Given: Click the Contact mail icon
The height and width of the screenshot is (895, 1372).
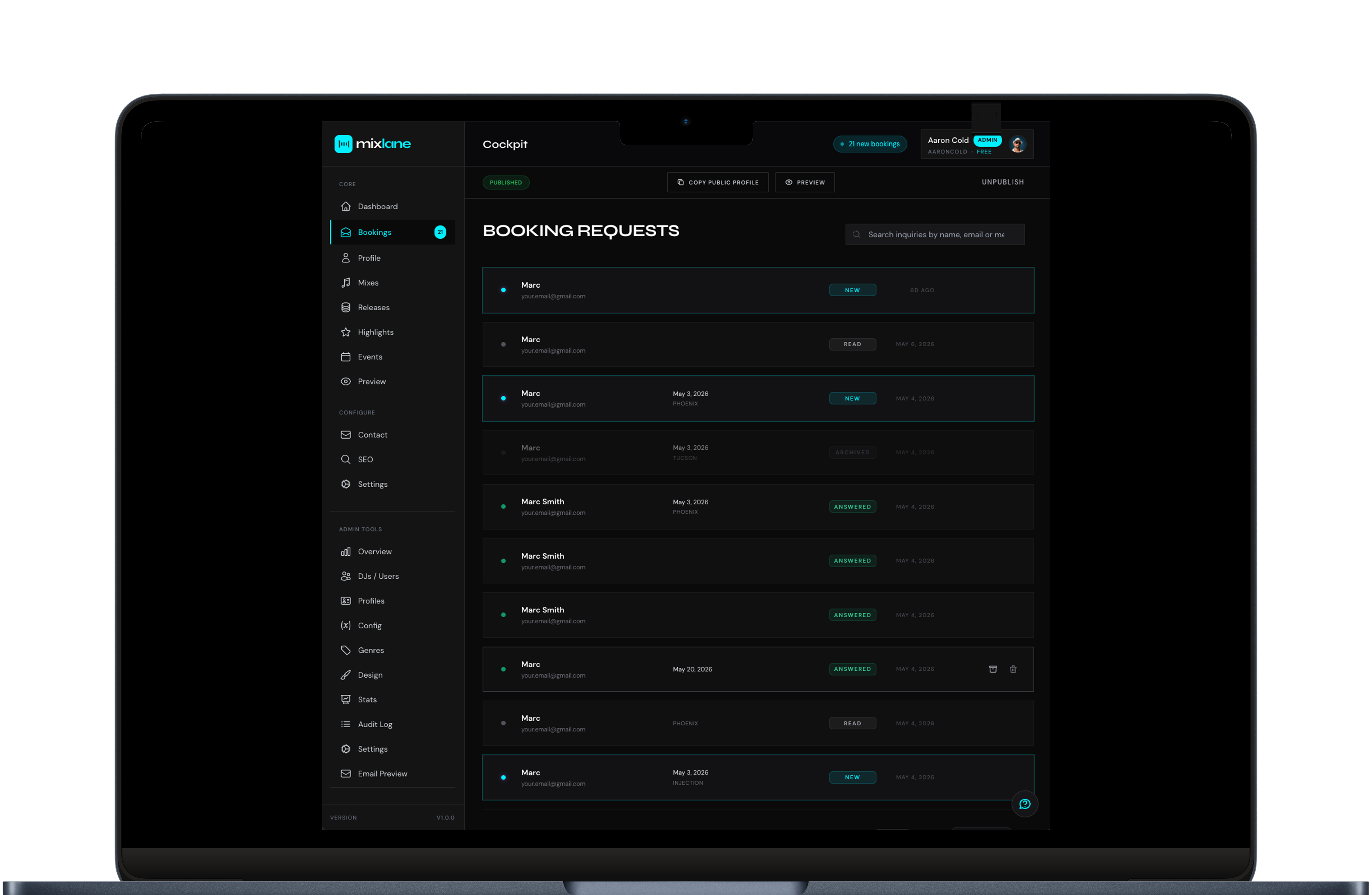Looking at the screenshot, I should [x=346, y=435].
